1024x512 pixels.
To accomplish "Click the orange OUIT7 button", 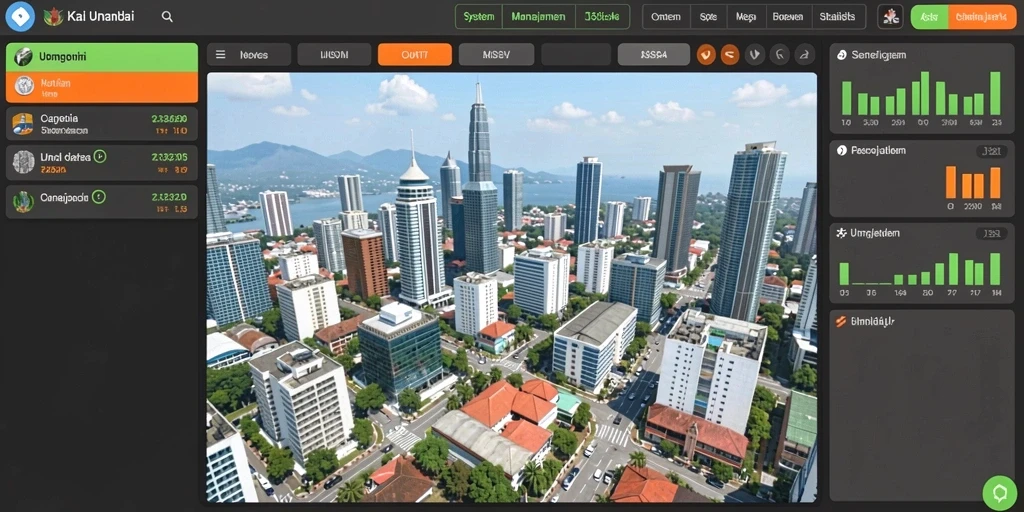I will coord(415,55).
